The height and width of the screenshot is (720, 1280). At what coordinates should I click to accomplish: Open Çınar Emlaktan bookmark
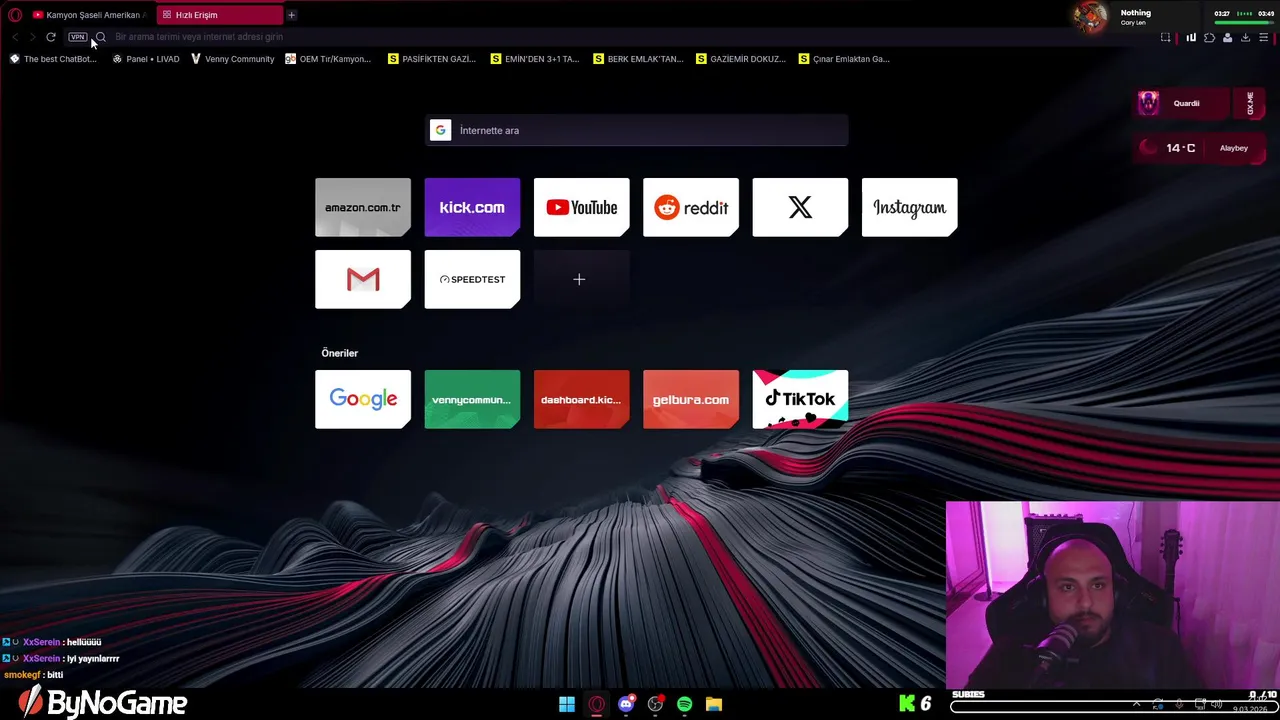coord(844,59)
